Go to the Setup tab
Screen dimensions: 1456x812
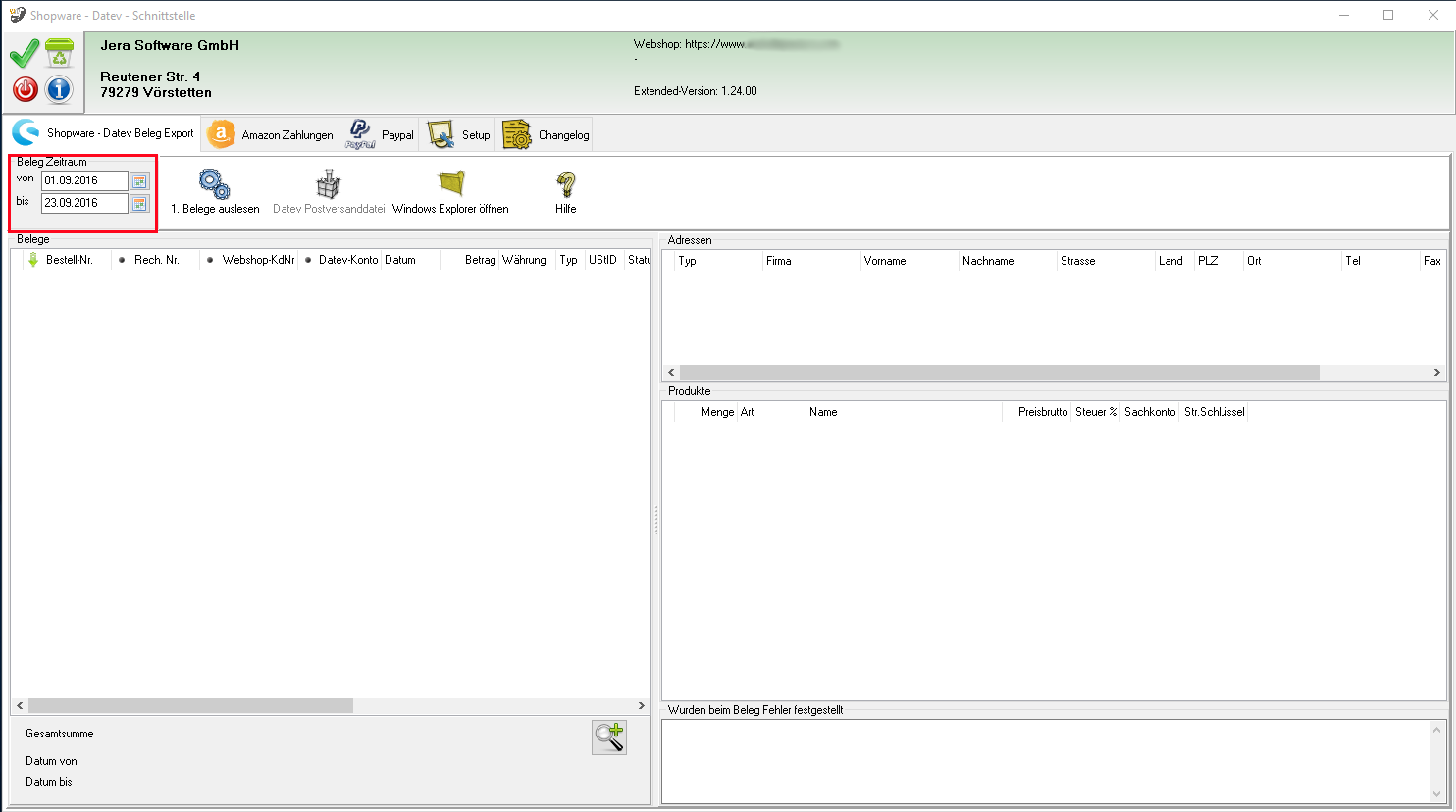459,135
